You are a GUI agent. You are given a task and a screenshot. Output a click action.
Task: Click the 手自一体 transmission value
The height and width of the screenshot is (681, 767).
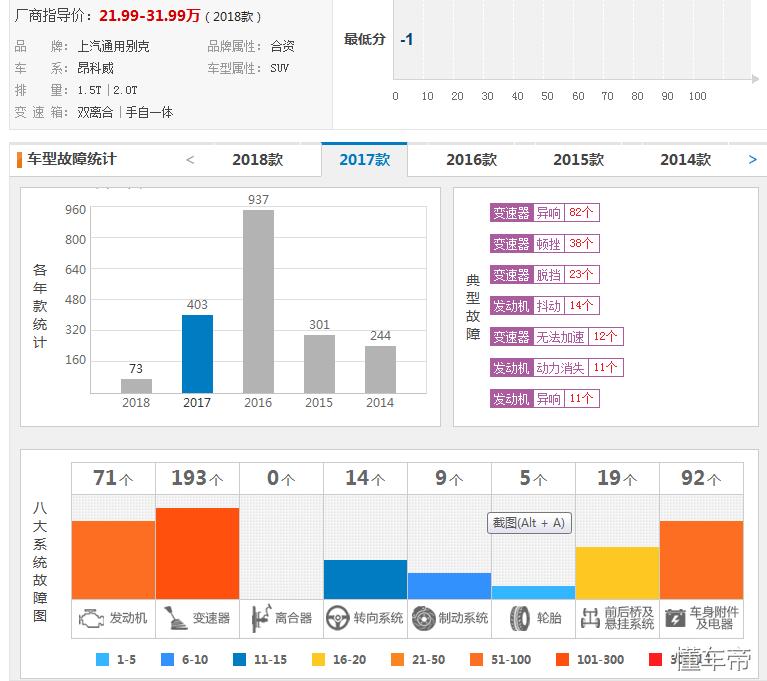pos(150,113)
